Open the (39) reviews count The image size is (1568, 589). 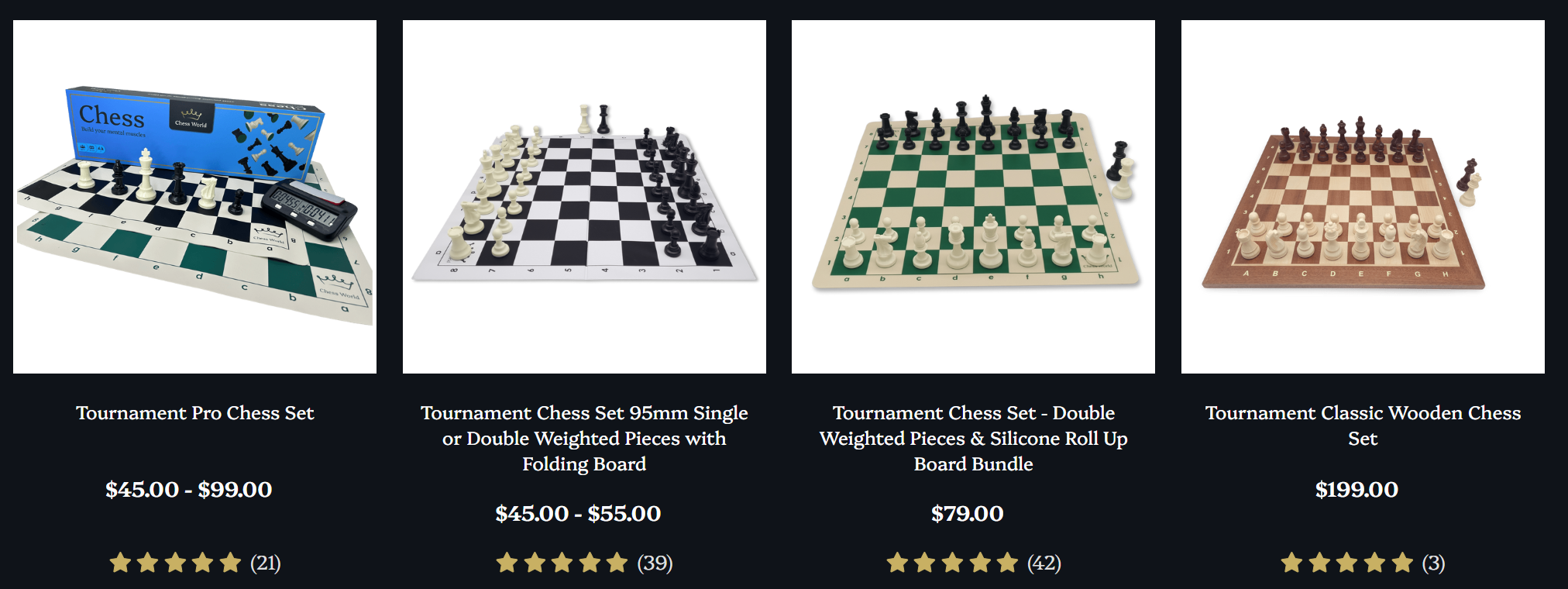click(655, 563)
